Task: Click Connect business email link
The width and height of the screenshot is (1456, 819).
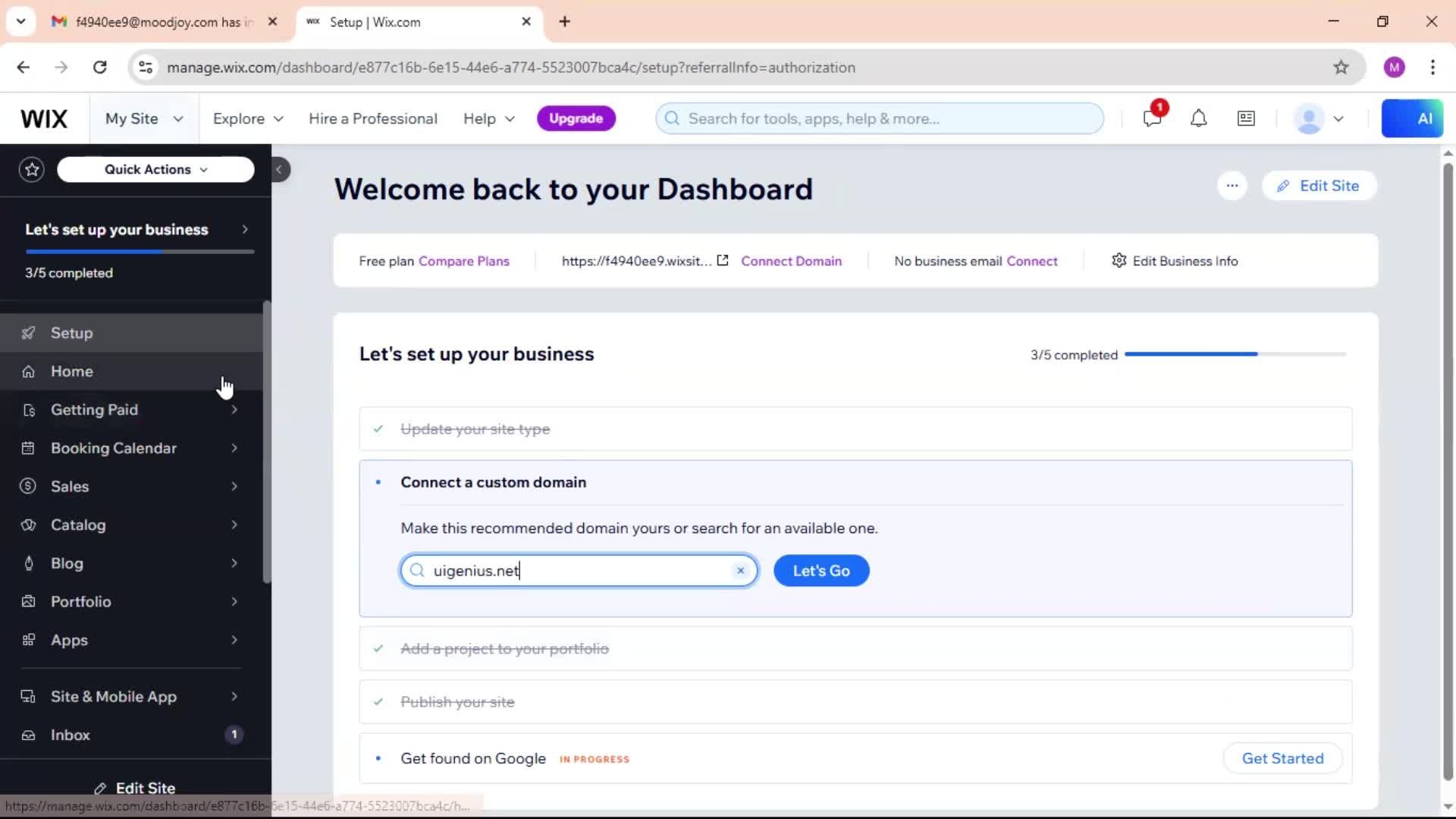Action: pos(1031,261)
